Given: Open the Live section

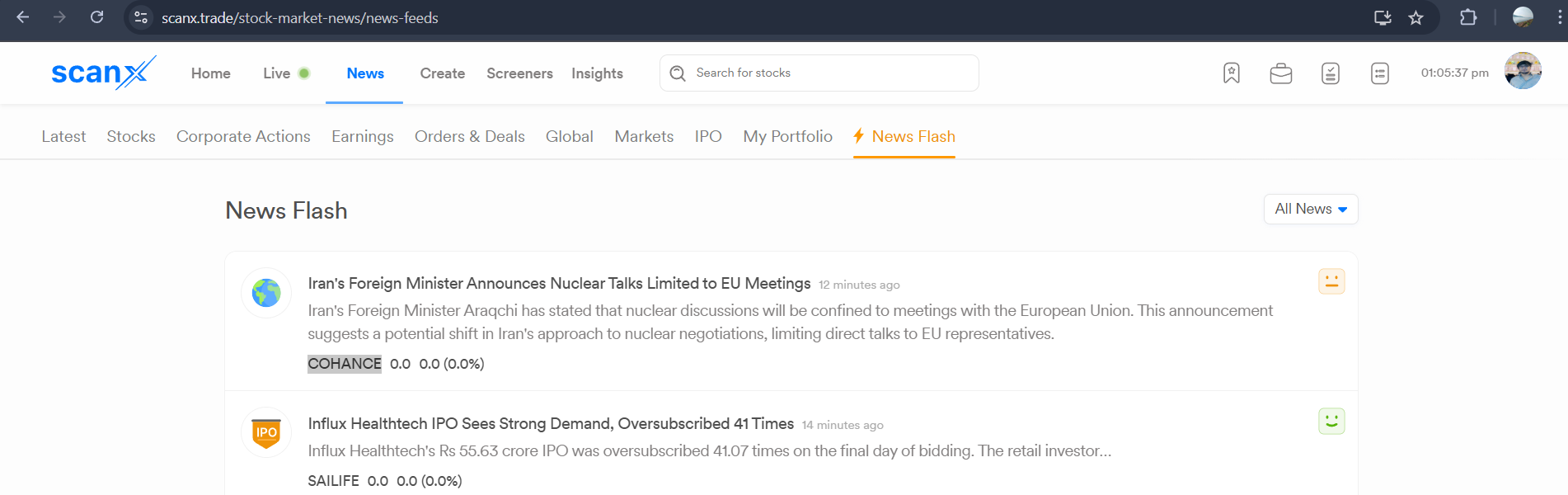Looking at the screenshot, I should 277,73.
